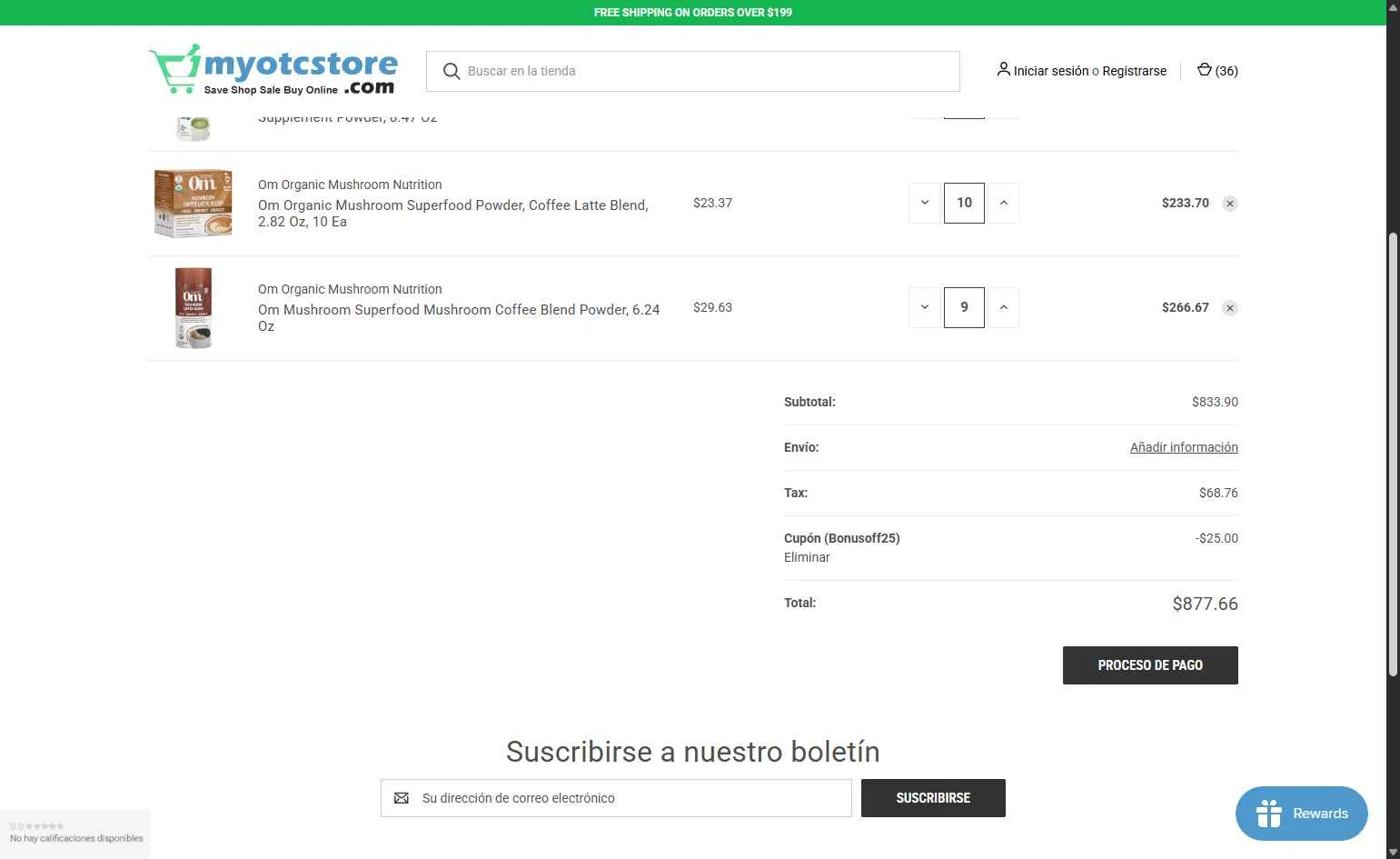1400x859 pixels.
Task: Increase quantity of Coffee Latte Blend
Action: [1004, 203]
